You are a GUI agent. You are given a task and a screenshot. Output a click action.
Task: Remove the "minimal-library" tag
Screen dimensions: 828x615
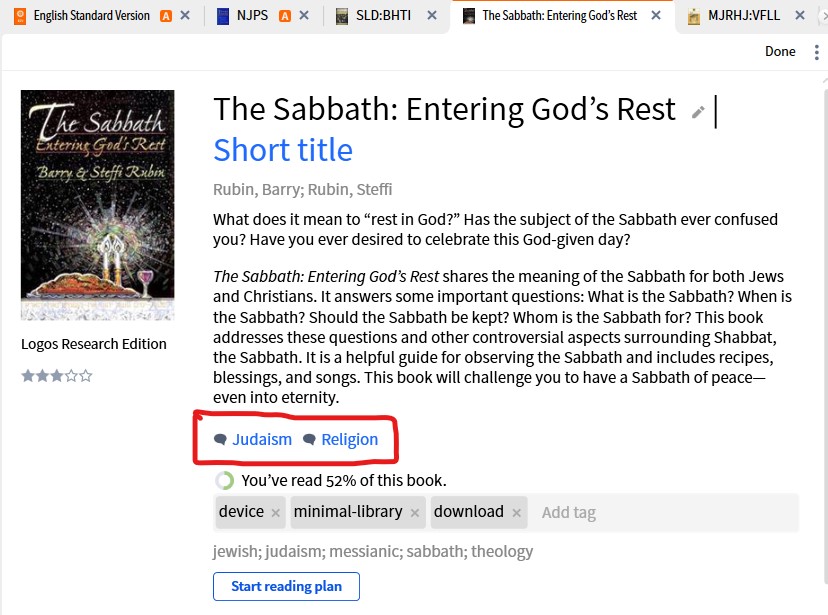[414, 511]
